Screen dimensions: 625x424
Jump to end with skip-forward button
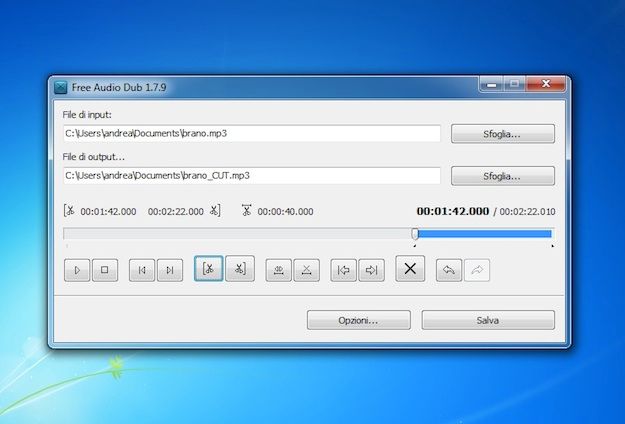170,270
